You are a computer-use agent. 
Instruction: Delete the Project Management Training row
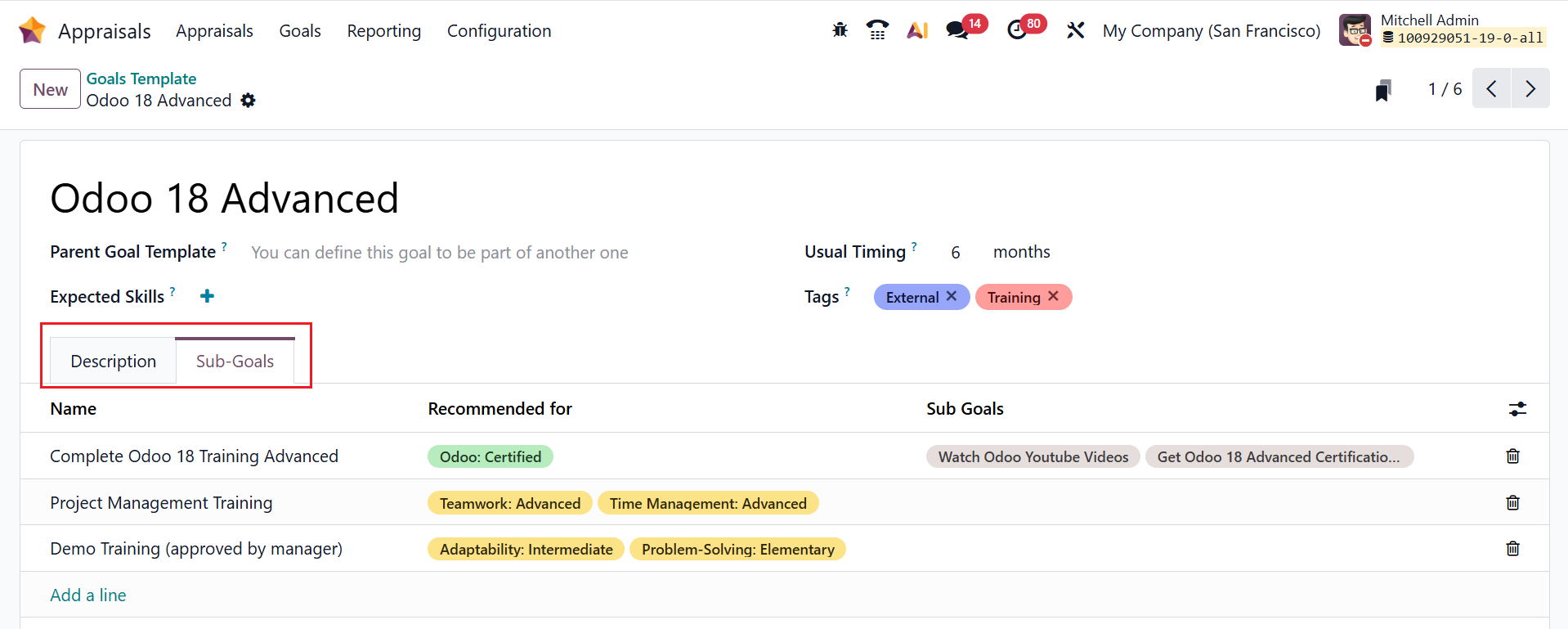(1512, 502)
